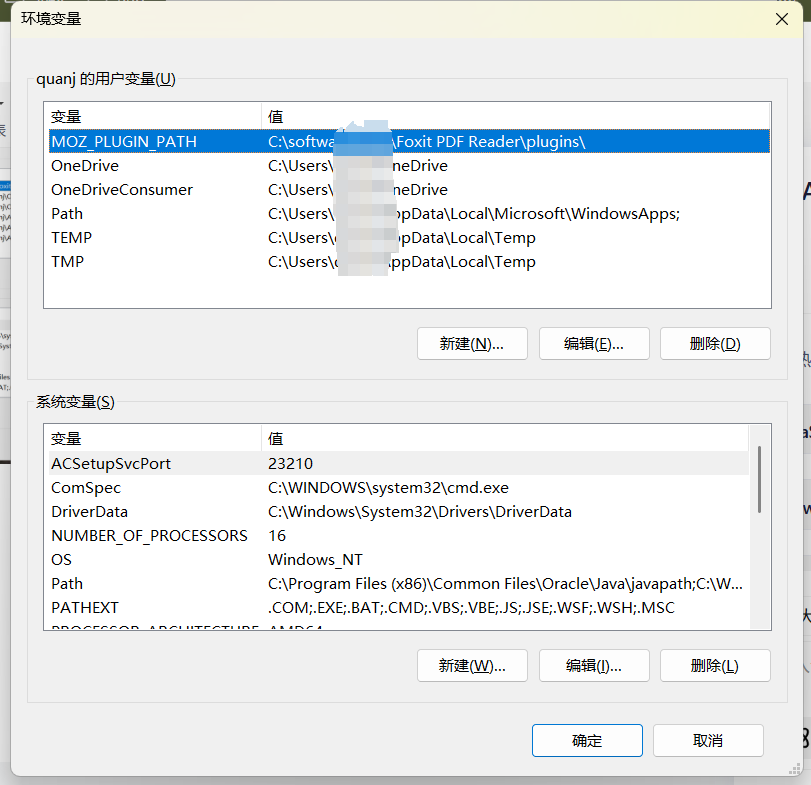Select the ACSetupSvcPort system variable
The image size is (811, 785).
150,463
